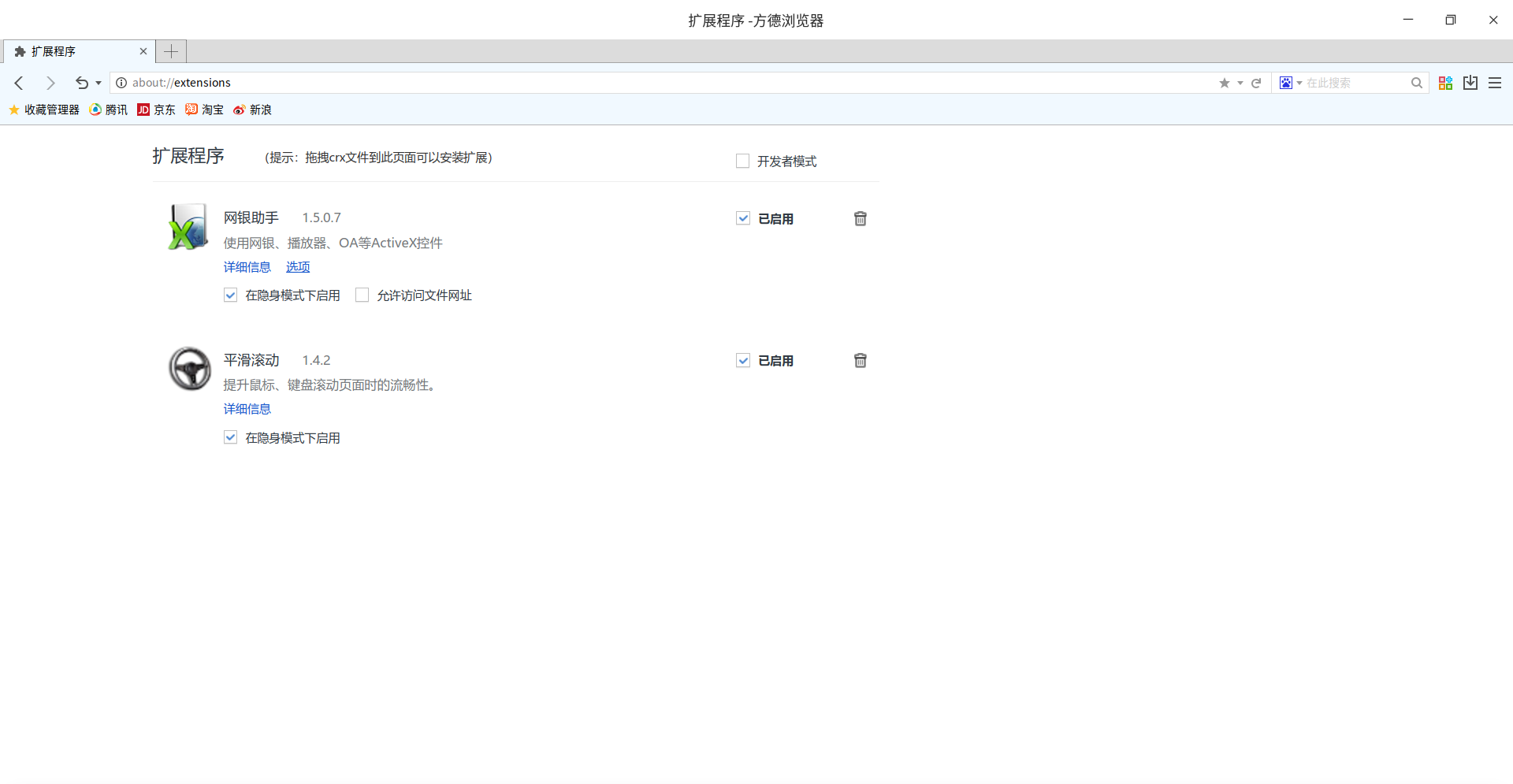The width and height of the screenshot is (1513, 784).
Task: Uncheck 已启用 for 网银助手
Action: [743, 218]
